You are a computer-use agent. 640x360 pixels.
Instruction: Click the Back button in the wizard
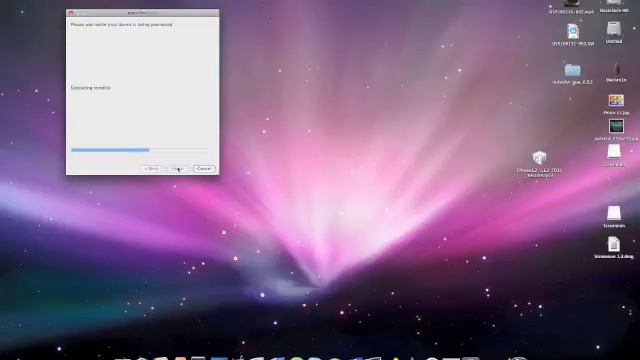(151, 169)
